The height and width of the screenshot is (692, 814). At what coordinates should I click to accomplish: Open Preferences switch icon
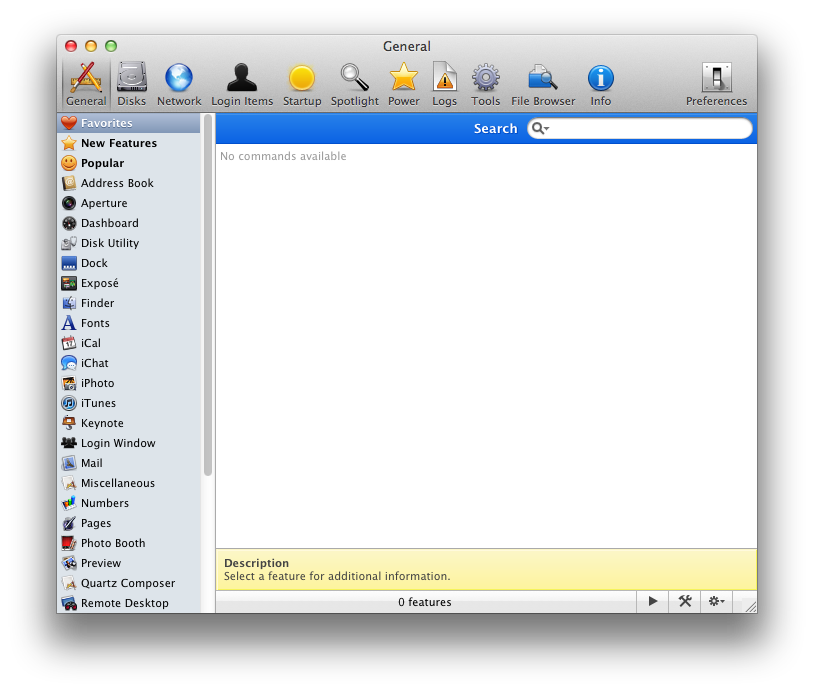tap(716, 84)
